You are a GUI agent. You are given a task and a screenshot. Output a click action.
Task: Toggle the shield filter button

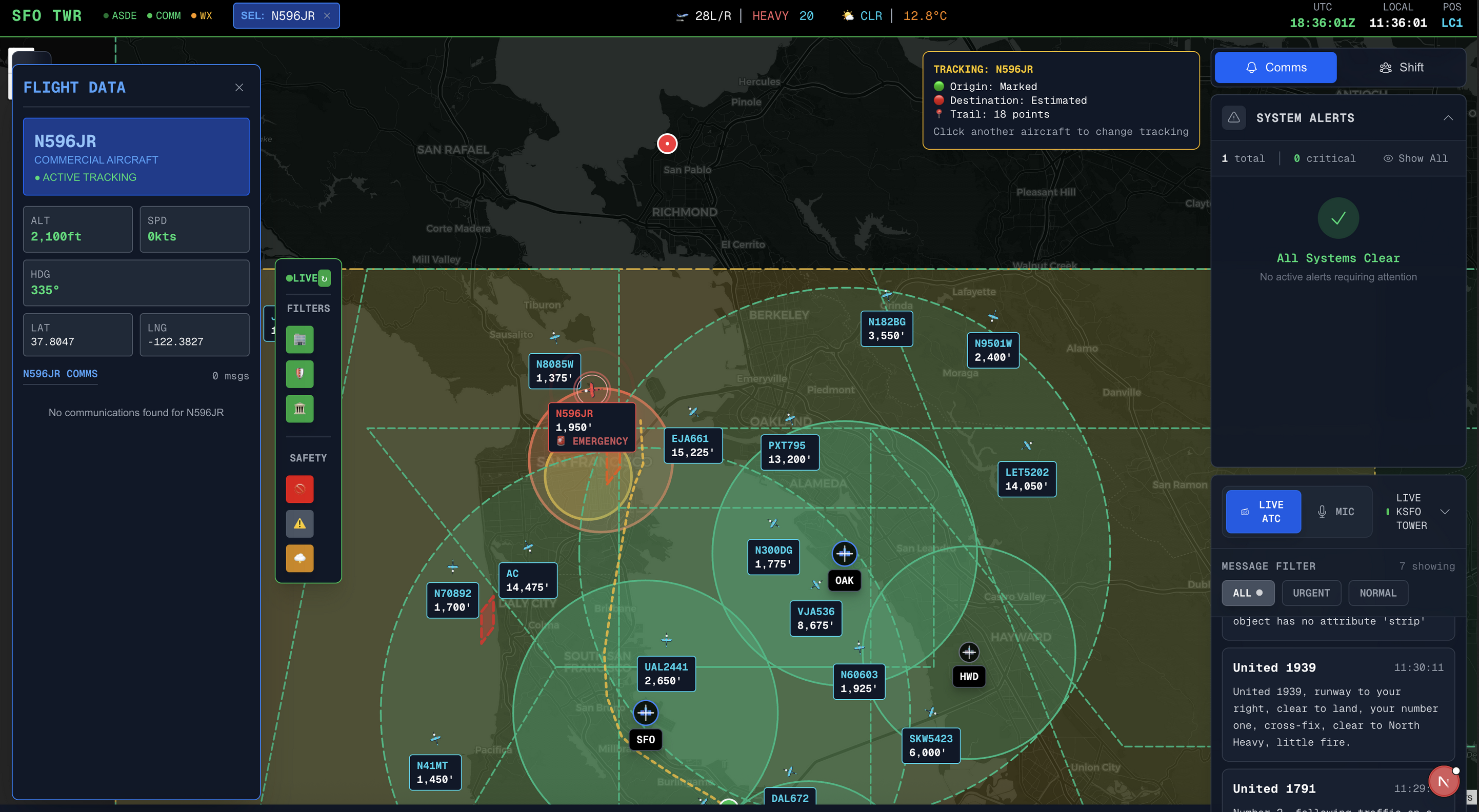click(299, 374)
